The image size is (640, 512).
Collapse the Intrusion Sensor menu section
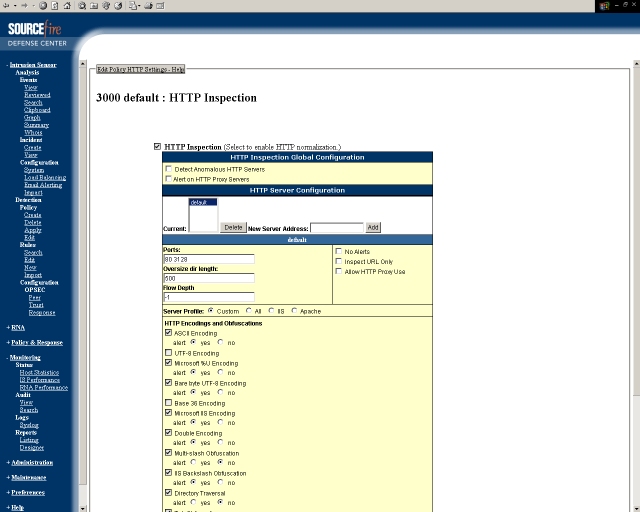pyautogui.click(x=33, y=65)
